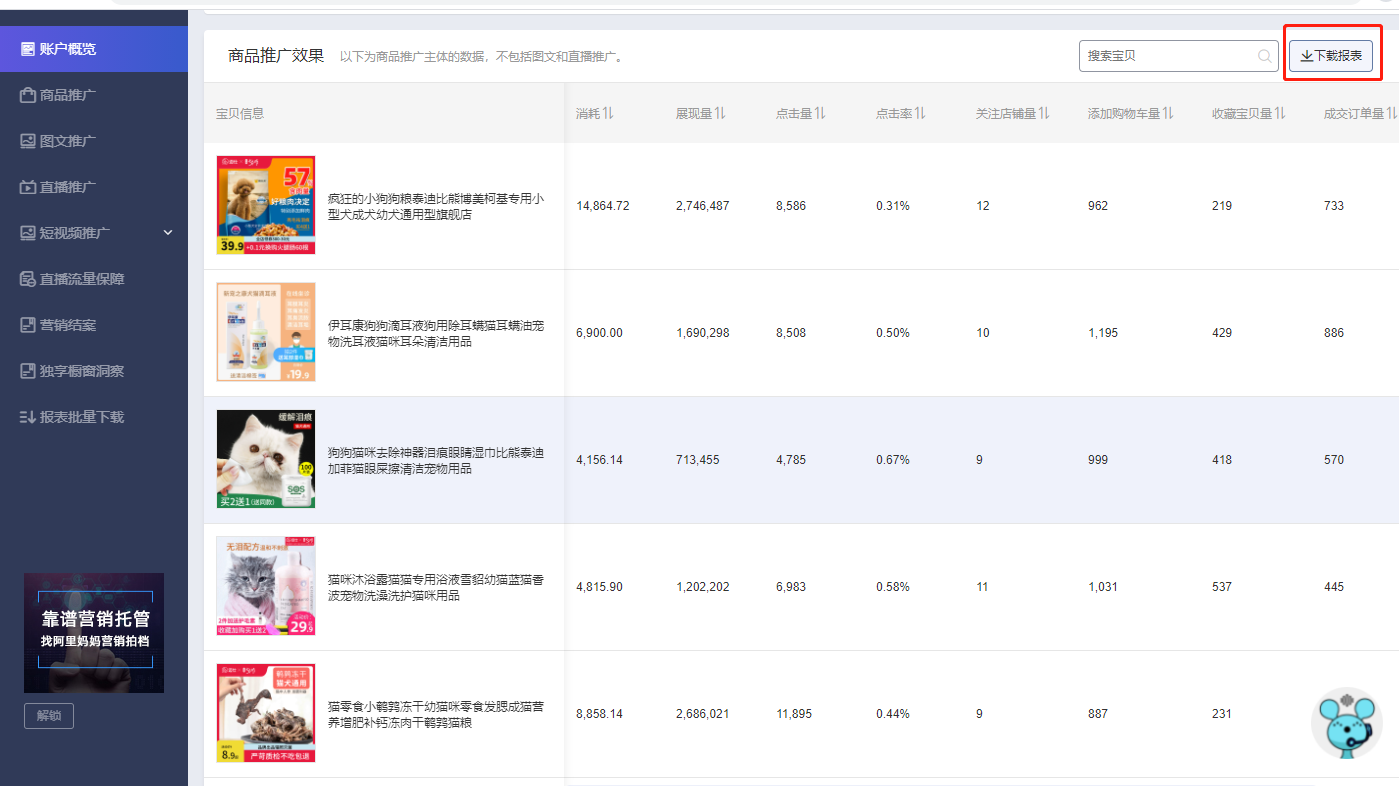Click the 1,690,298 展现量 value

click(703, 333)
